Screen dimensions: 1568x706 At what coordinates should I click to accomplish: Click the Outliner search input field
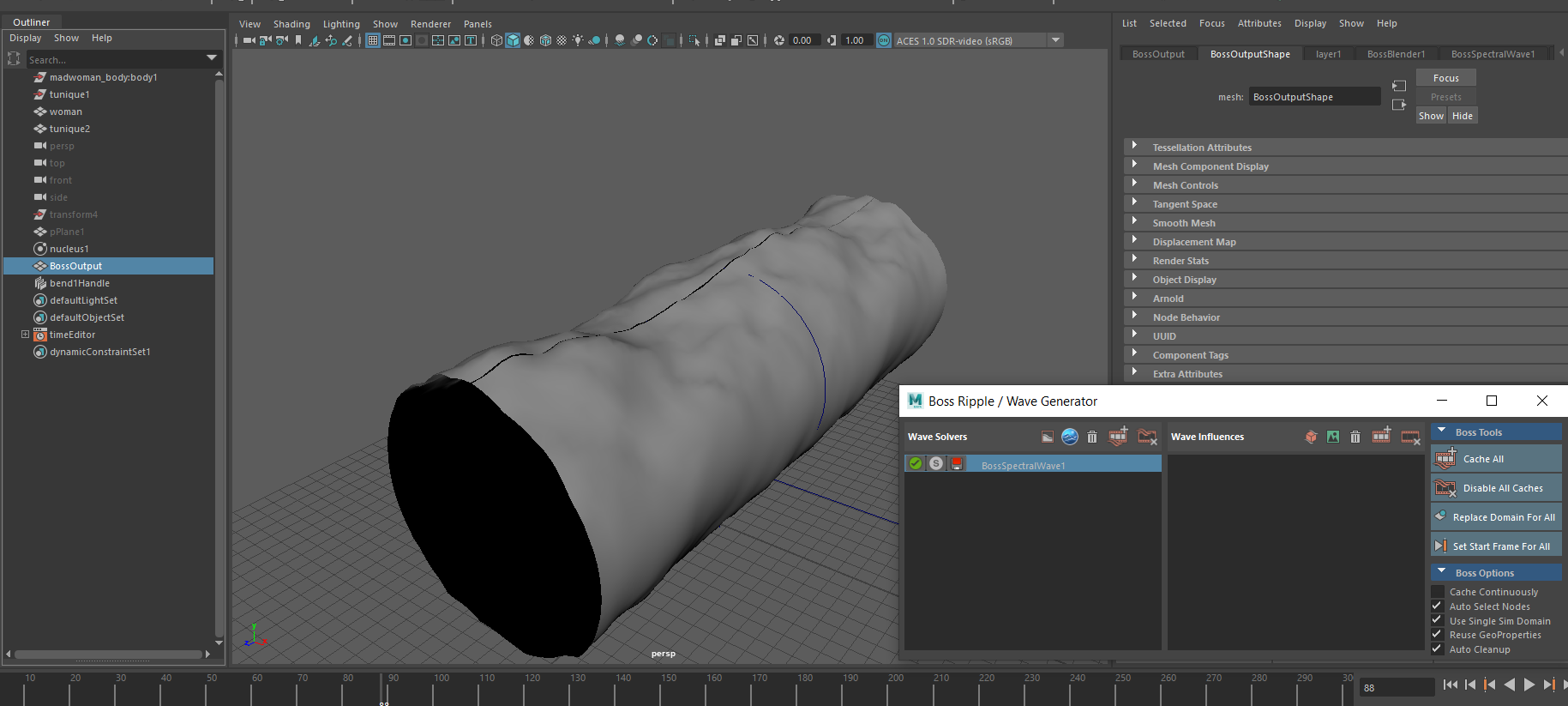[x=114, y=59]
